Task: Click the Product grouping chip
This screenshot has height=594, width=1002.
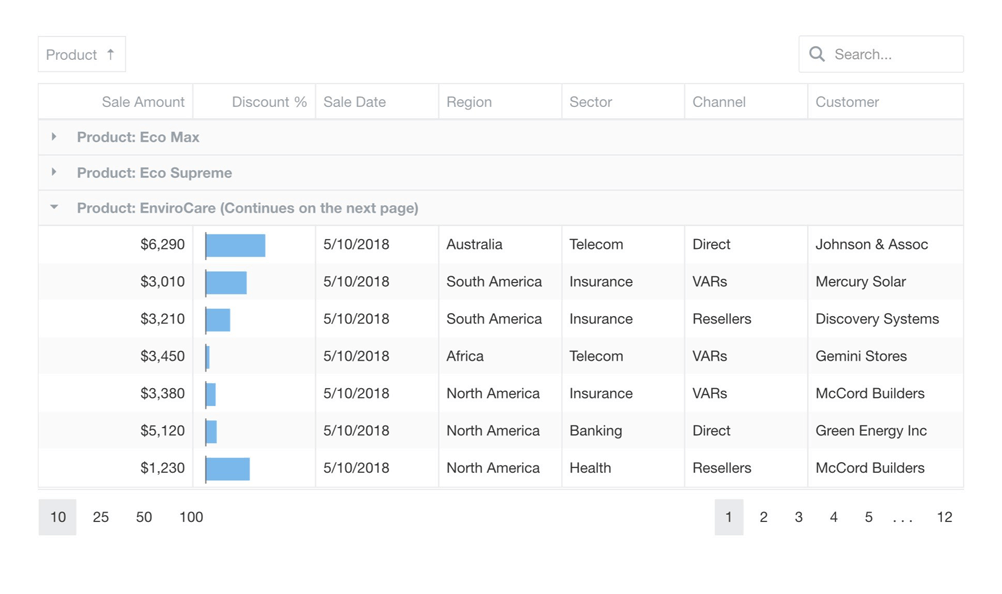Action: (81, 54)
